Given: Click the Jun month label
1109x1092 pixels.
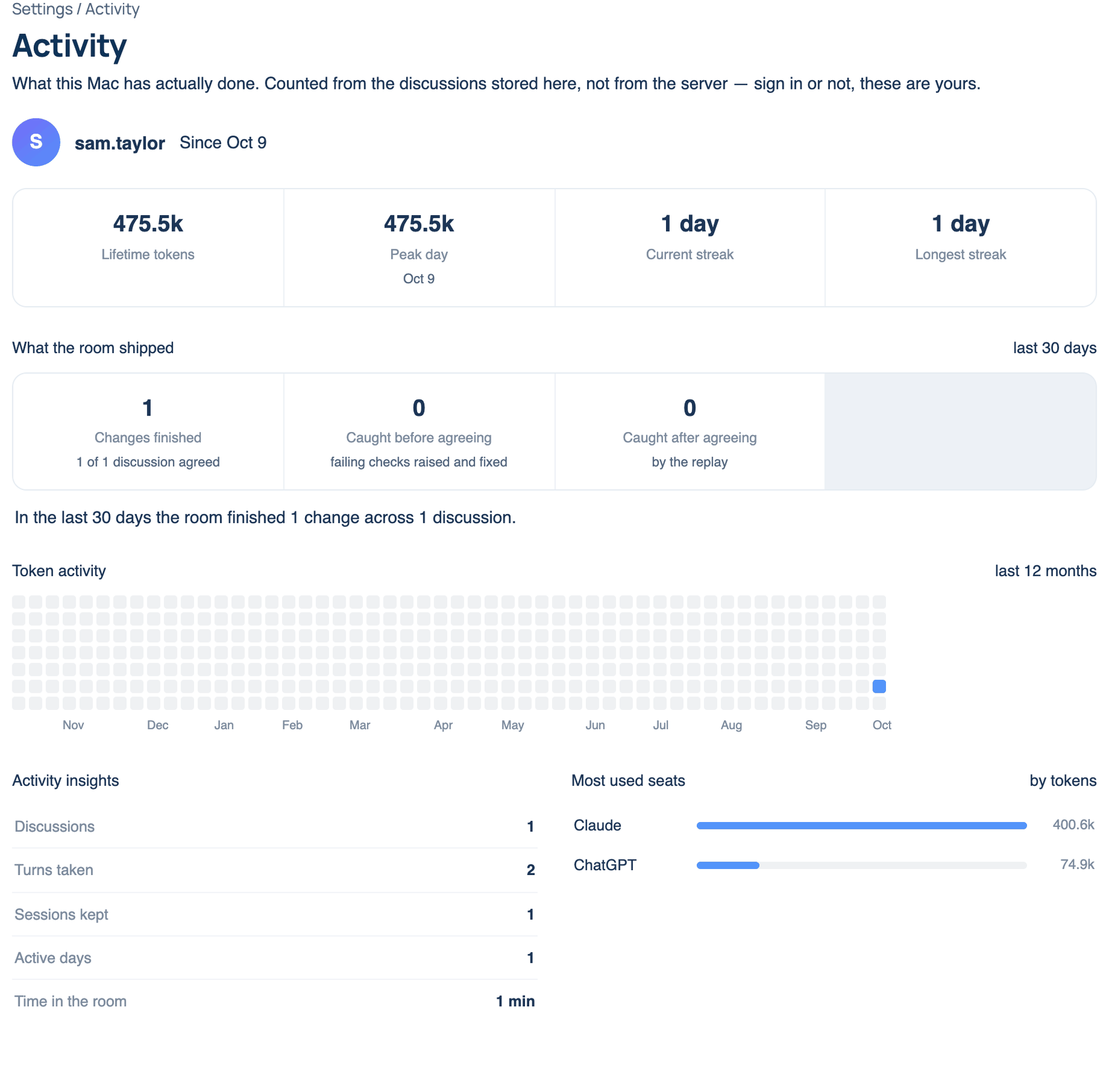Looking at the screenshot, I should pyautogui.click(x=595, y=725).
